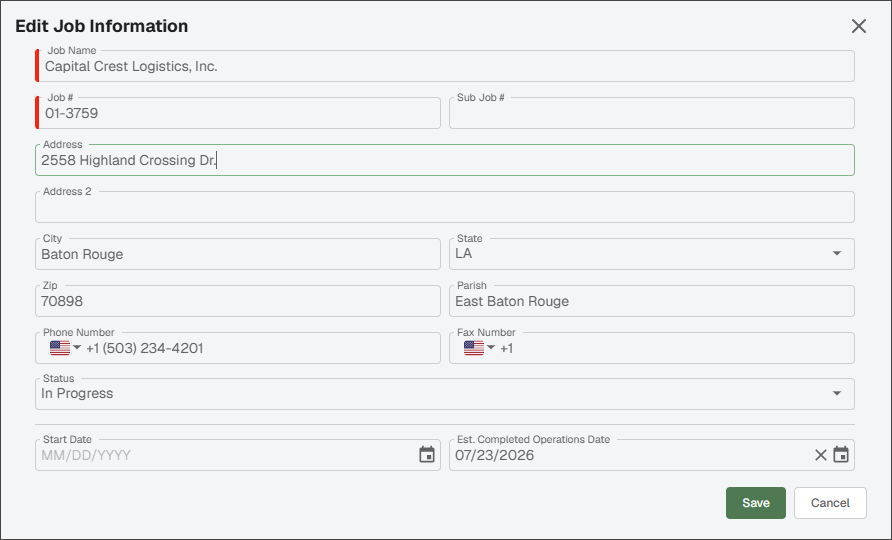The height and width of the screenshot is (540, 892).
Task: Click the Fax Number US flag icon
Action: pyautogui.click(x=474, y=348)
